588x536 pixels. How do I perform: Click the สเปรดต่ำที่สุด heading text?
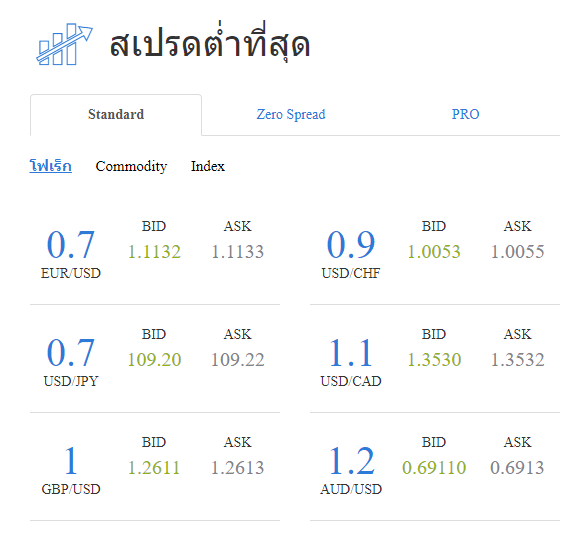point(210,44)
